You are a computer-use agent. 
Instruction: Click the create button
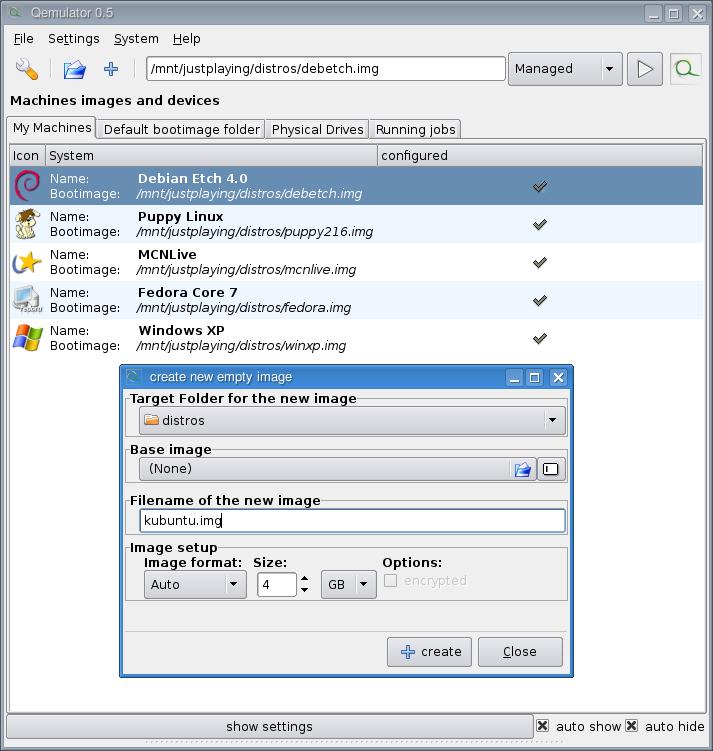429,651
